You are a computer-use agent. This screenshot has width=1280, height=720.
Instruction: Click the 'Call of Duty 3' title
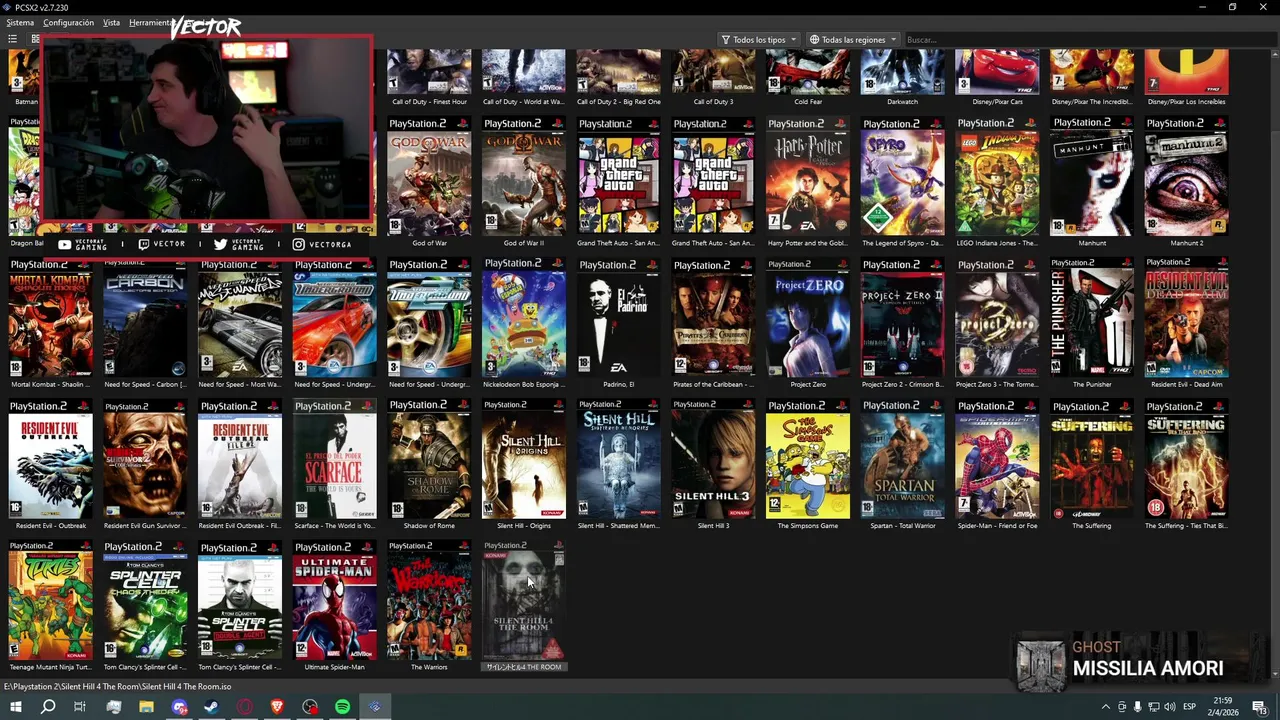713,102
